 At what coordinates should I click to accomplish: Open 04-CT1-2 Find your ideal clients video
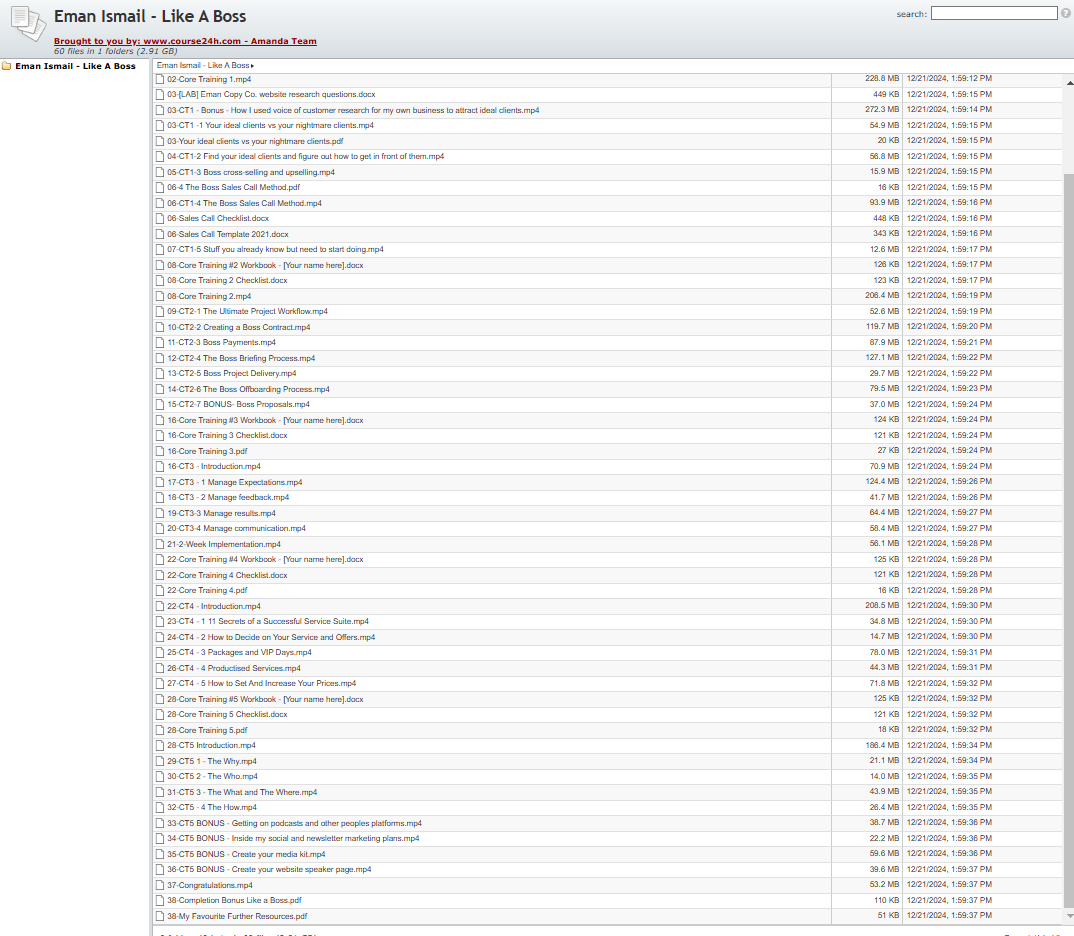305,156
